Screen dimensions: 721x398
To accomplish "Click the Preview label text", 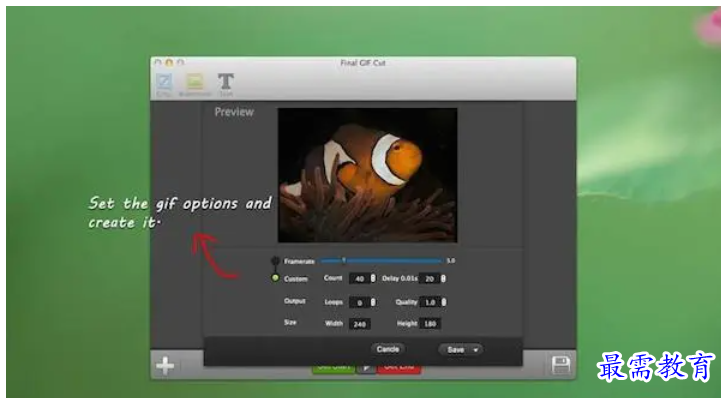I will [234, 112].
